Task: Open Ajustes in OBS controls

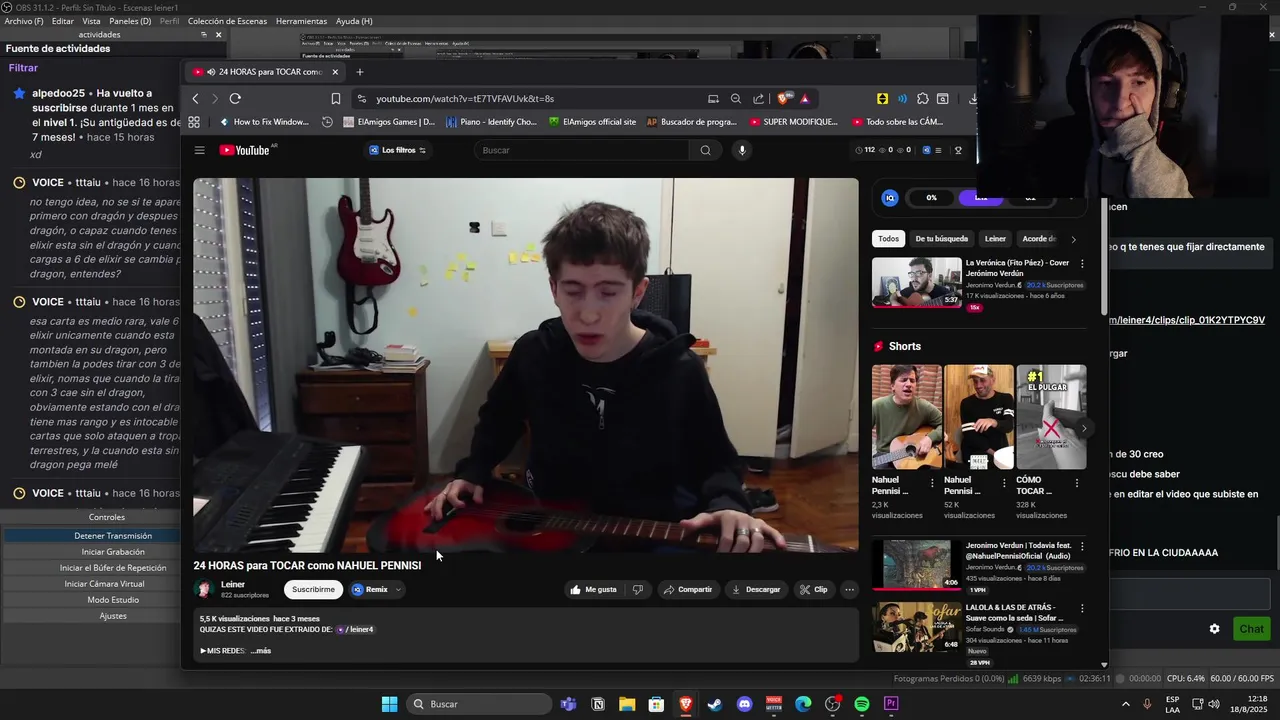Action: [x=113, y=616]
